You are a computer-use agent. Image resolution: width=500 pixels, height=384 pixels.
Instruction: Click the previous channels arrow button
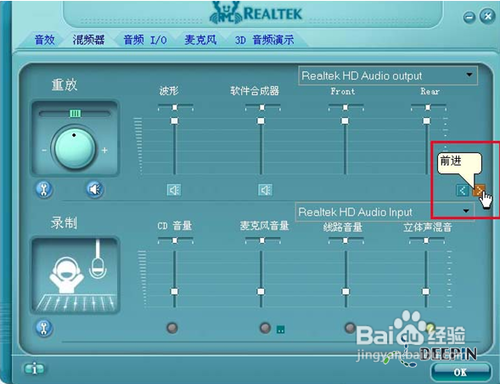coord(462,190)
